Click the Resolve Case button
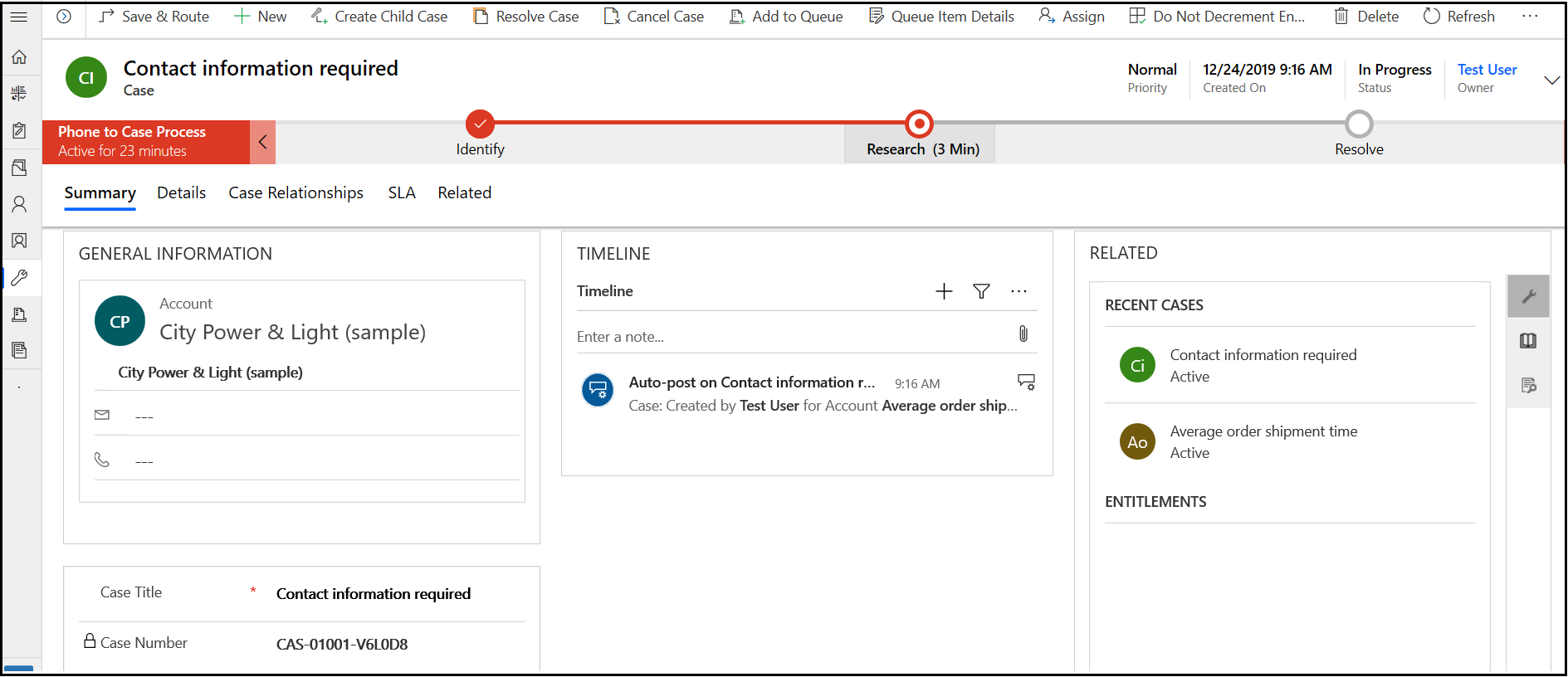This screenshot has height=677, width=1568. click(x=525, y=17)
